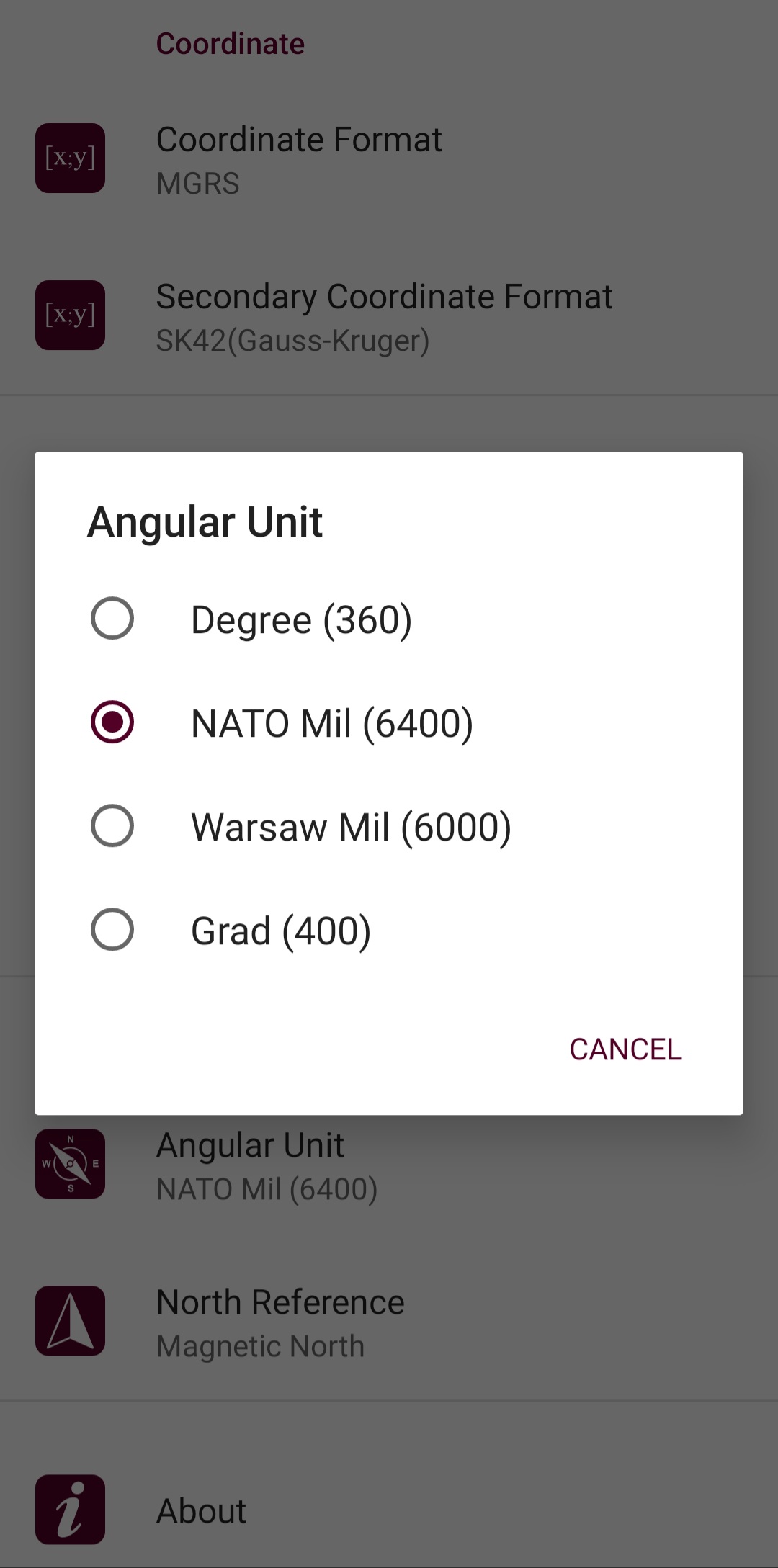This screenshot has height=1568, width=778.
Task: Tap the Magnetic North value text
Action: coord(261,1346)
